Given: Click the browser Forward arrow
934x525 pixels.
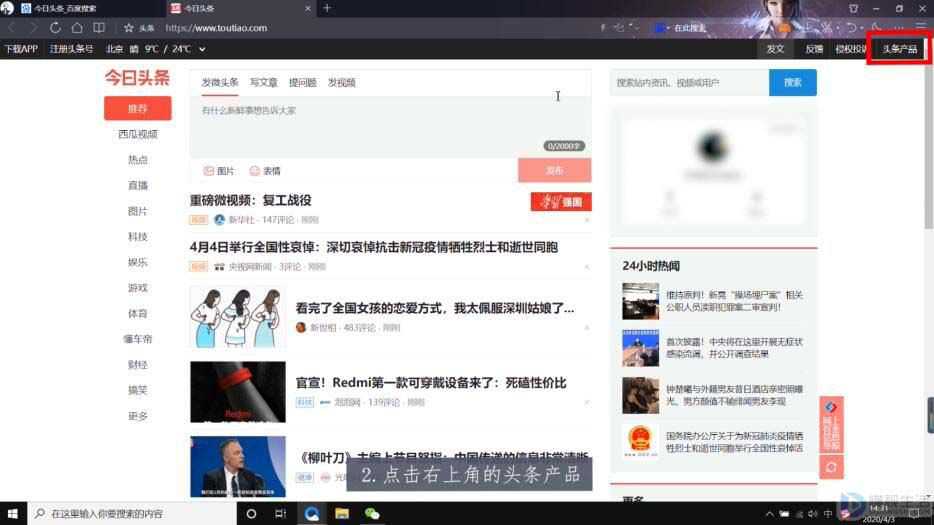Looking at the screenshot, I should click(33, 27).
